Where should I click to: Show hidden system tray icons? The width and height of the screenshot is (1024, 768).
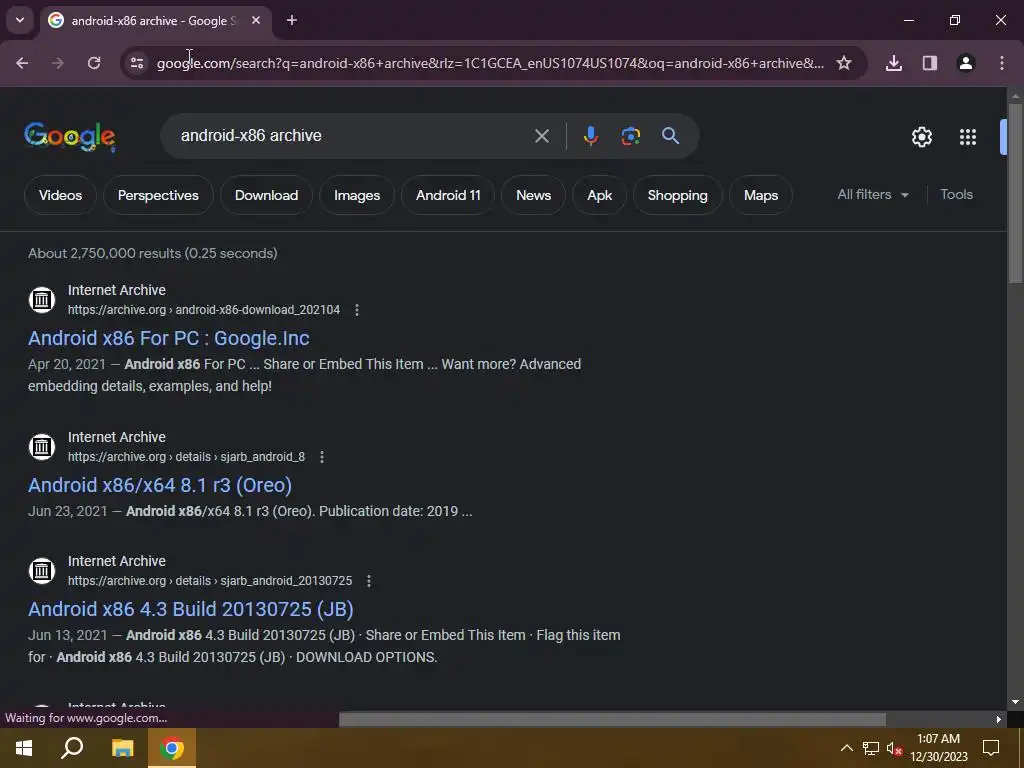pyautogui.click(x=846, y=748)
